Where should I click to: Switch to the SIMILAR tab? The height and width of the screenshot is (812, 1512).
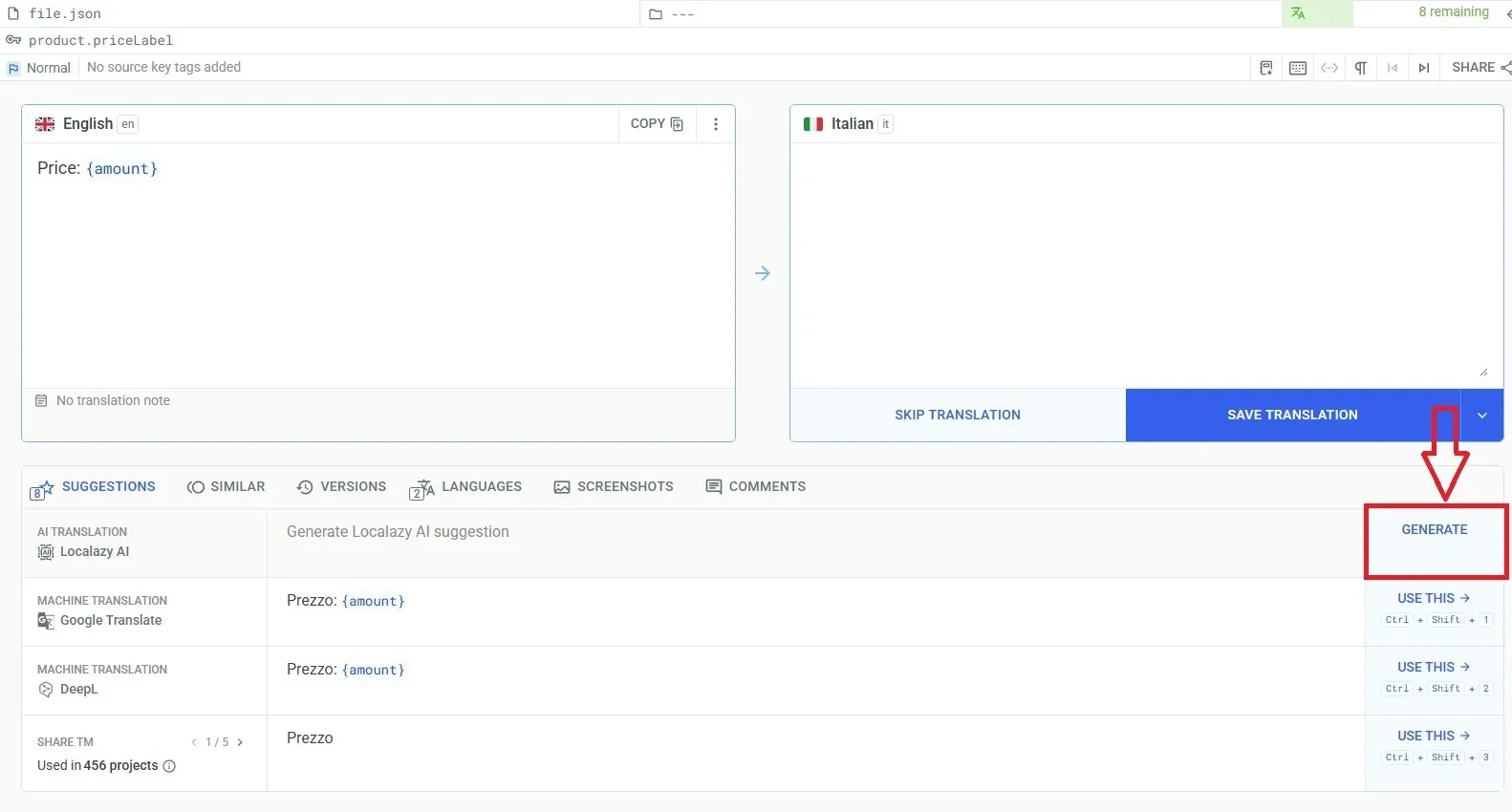(x=227, y=487)
